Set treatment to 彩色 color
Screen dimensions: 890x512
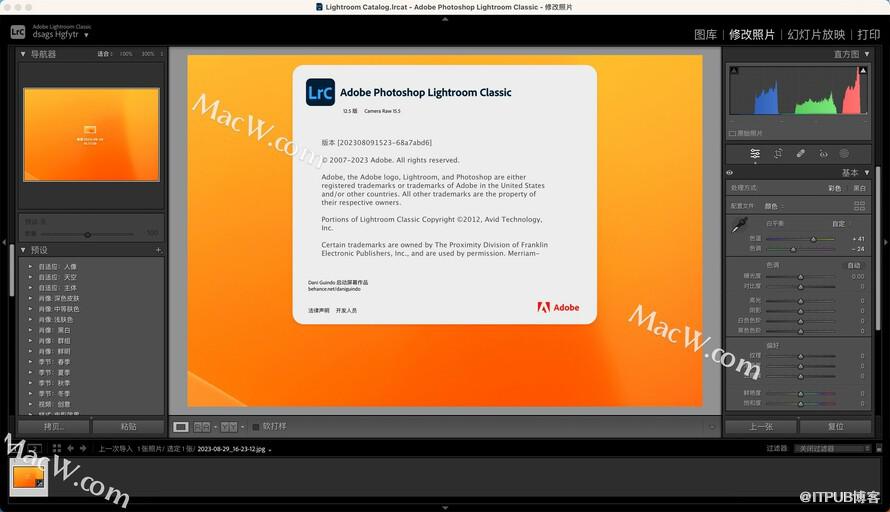pyautogui.click(x=834, y=188)
